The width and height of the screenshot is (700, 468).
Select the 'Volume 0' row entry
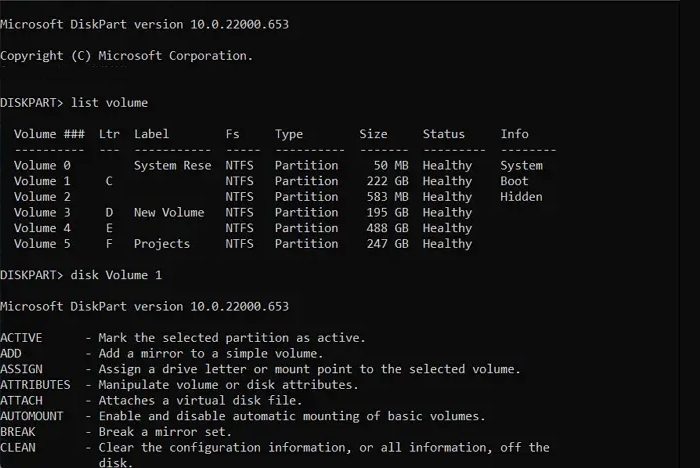tap(42, 166)
